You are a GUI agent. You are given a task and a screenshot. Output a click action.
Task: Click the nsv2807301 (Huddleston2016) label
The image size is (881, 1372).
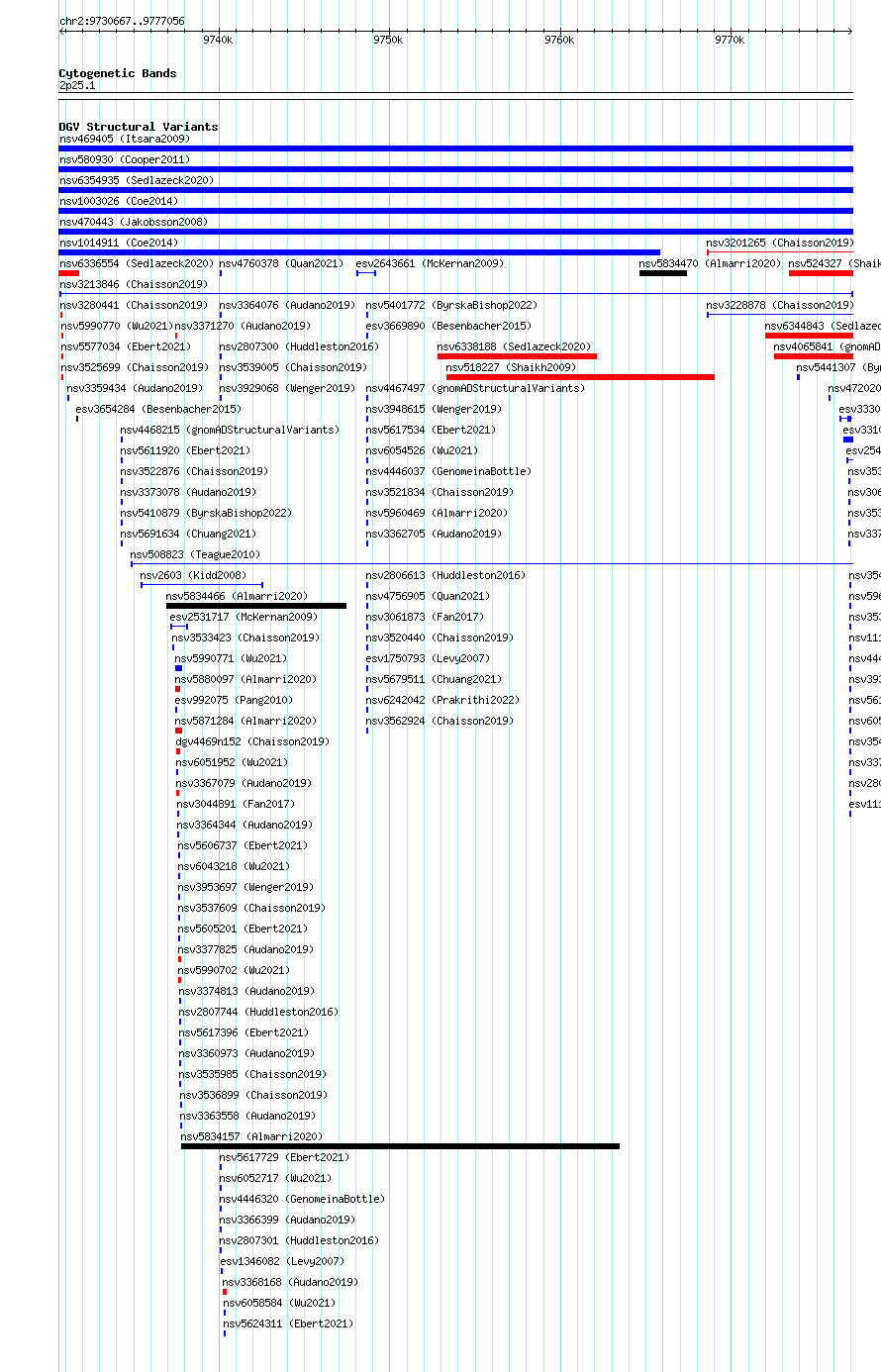pyautogui.click(x=300, y=1240)
